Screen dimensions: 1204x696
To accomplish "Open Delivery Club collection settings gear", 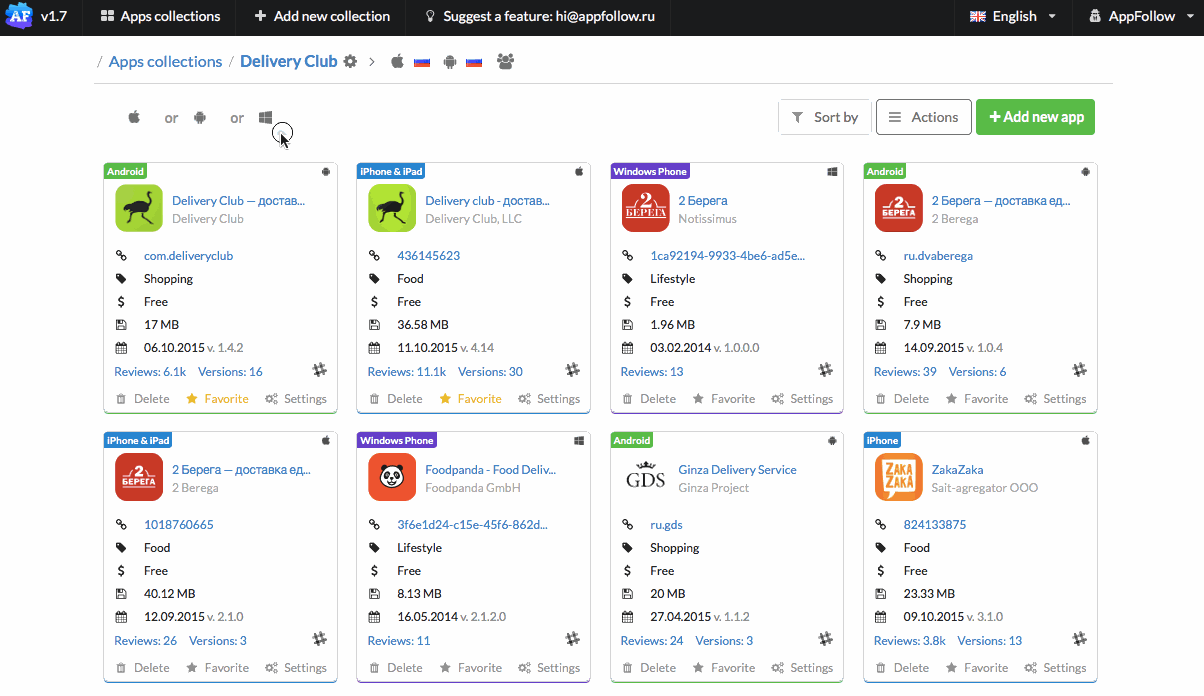I will 350,61.
